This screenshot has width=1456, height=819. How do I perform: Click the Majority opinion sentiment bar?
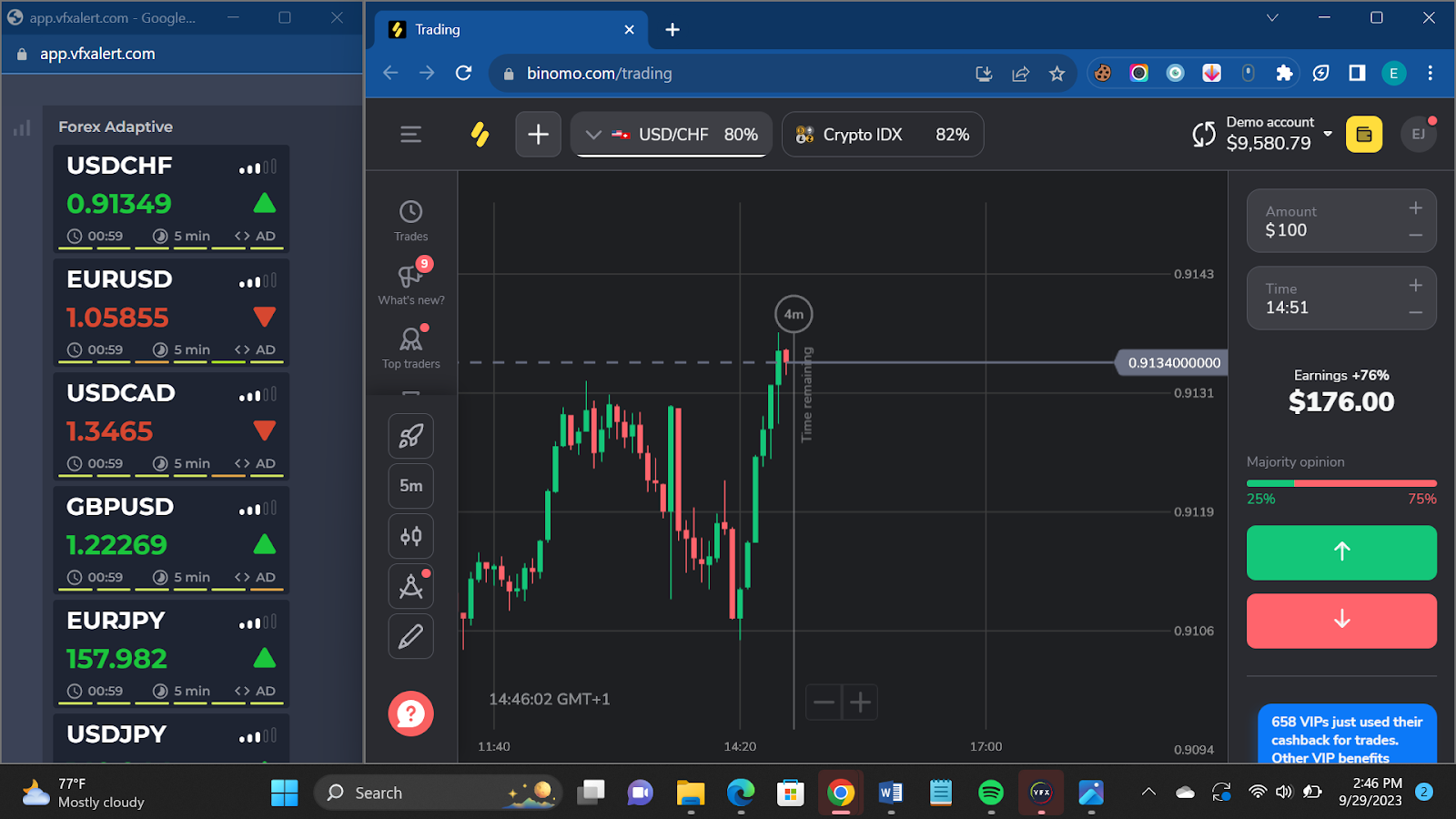point(1341,483)
